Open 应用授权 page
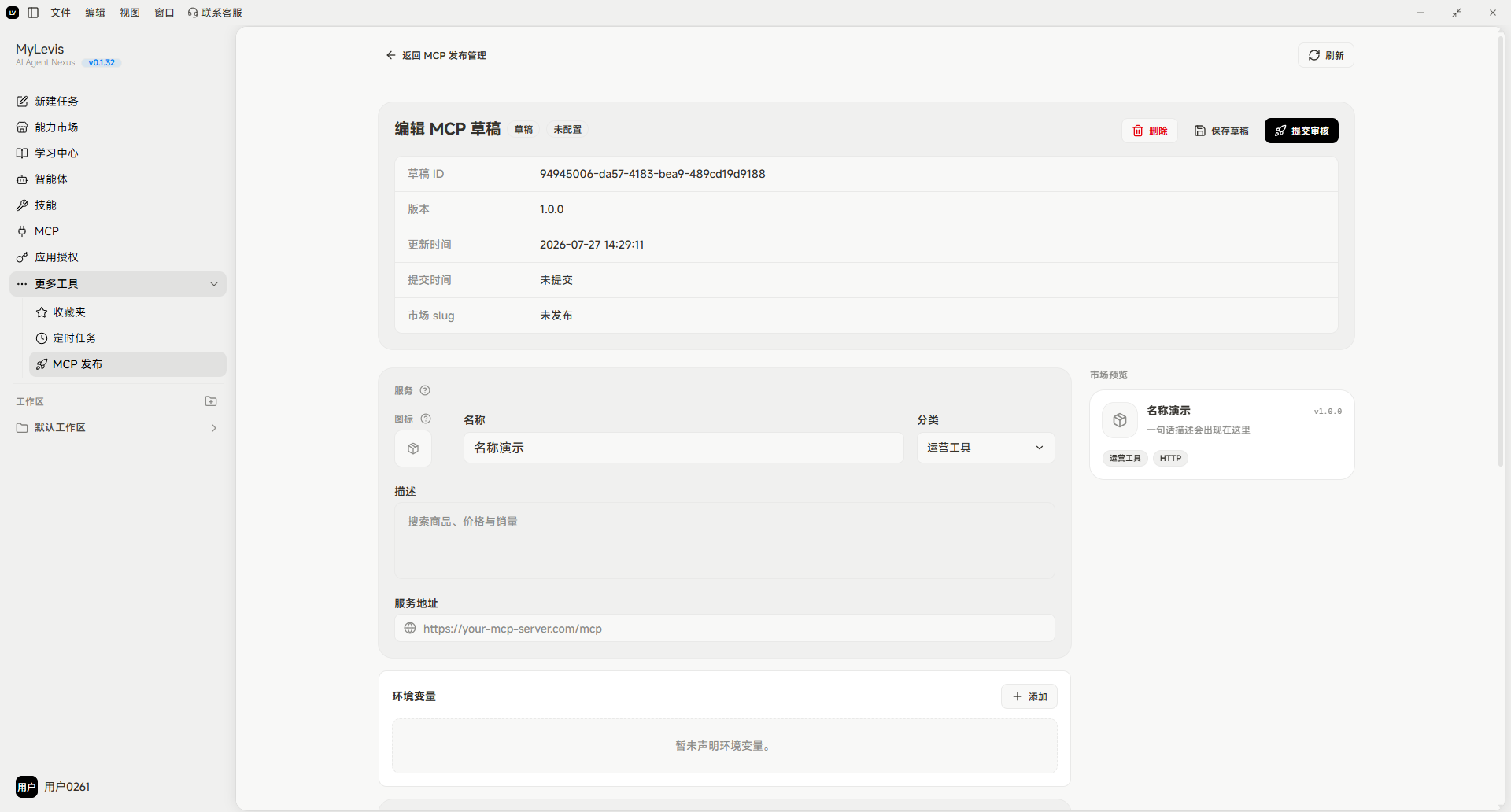 click(118, 257)
